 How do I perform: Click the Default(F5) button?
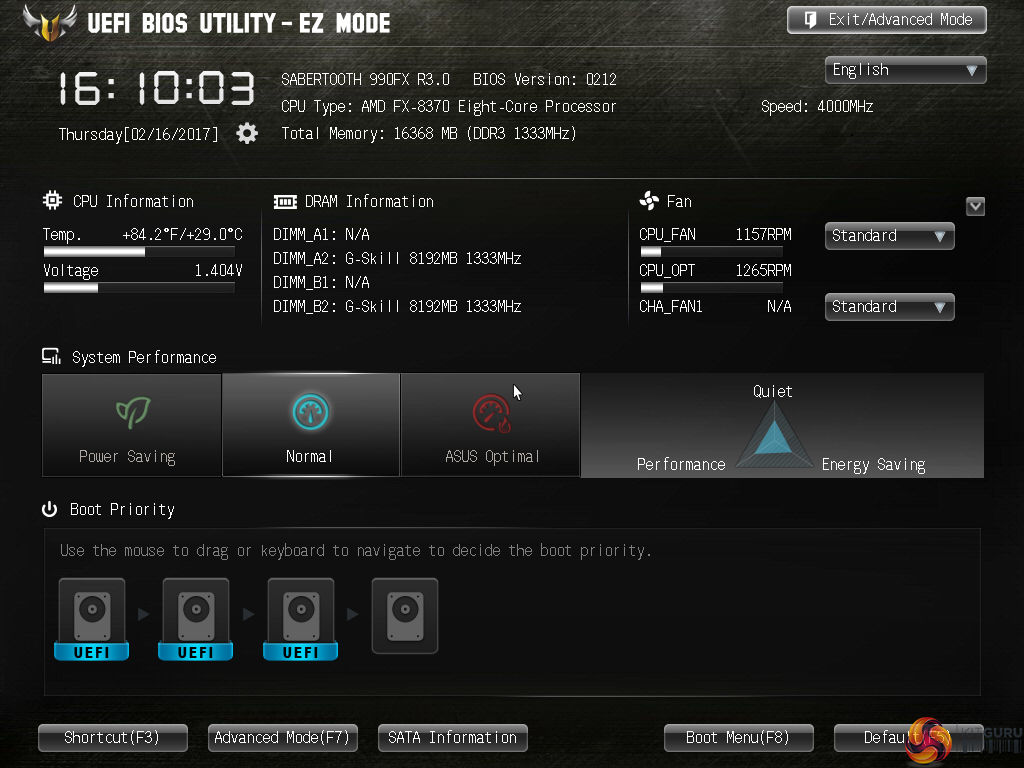tap(908, 738)
